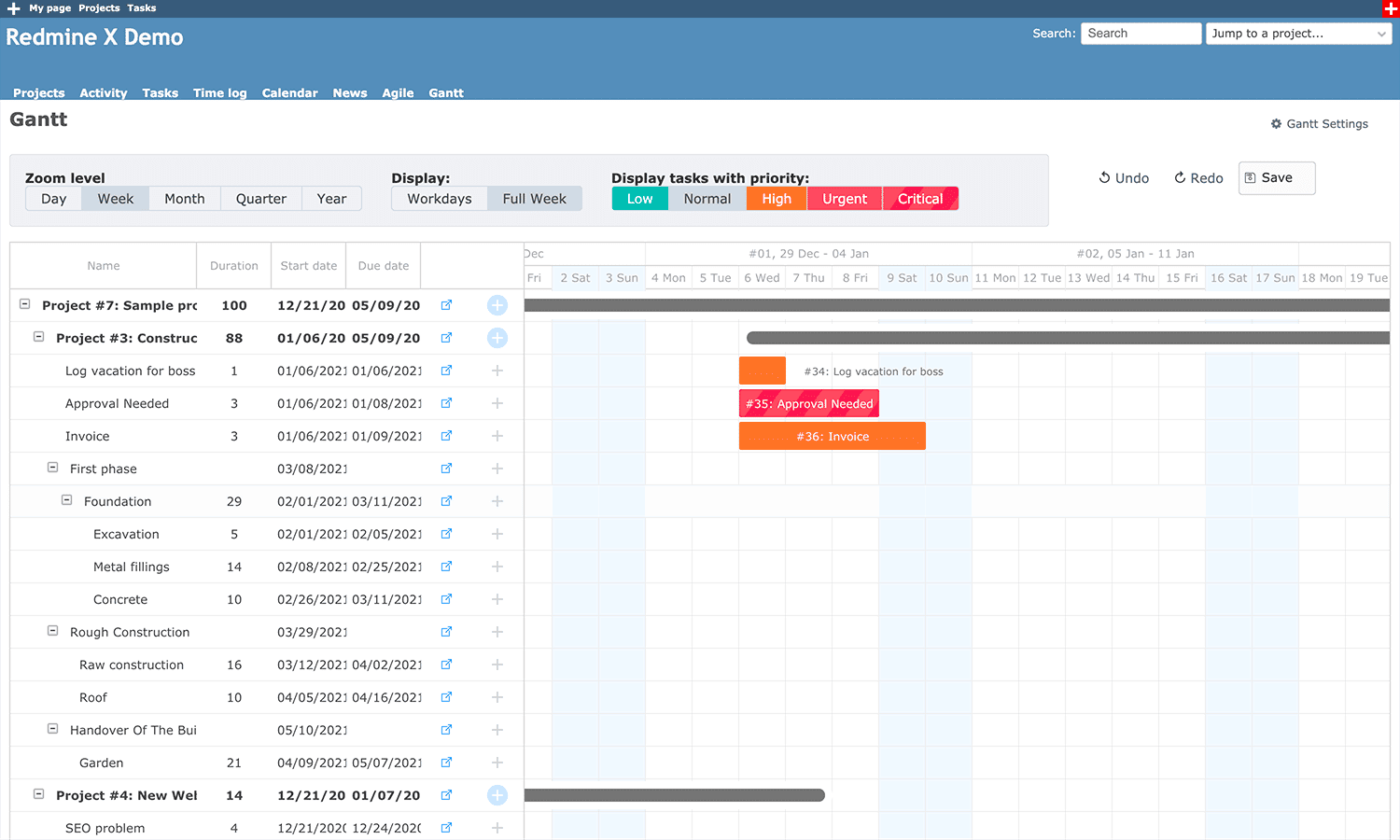Viewport: 1400px width, 840px height.
Task: Toggle display of Low priority tasks
Action: 639,198
